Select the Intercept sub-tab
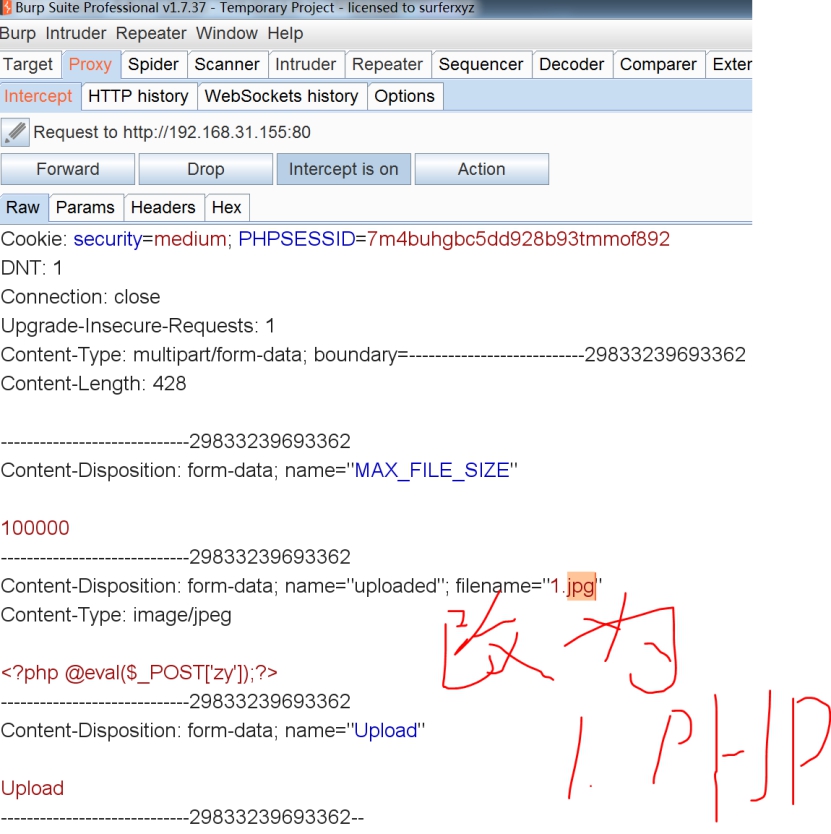This screenshot has height=834, width=831. 38,96
